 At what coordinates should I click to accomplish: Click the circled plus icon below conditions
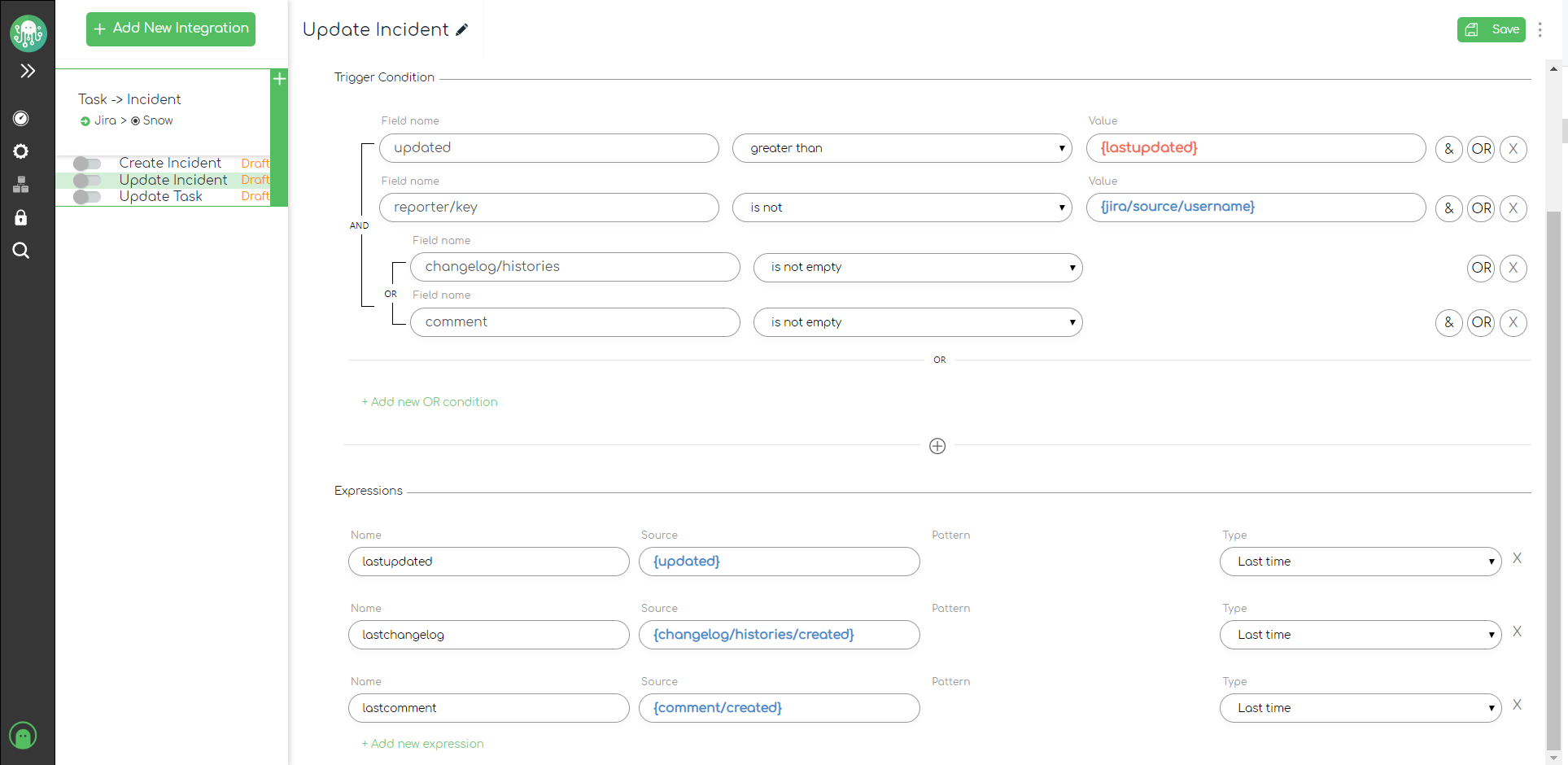[937, 446]
